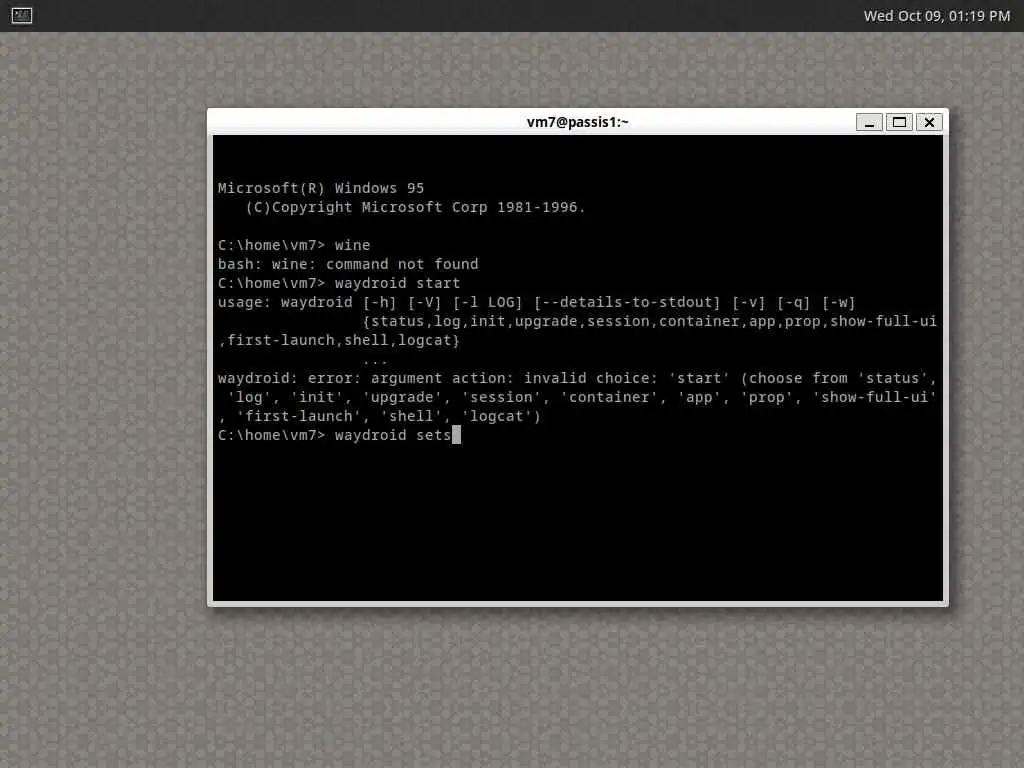The height and width of the screenshot is (768, 1024).
Task: Click the current prompt 'waydroid sets'
Action: [x=334, y=435]
